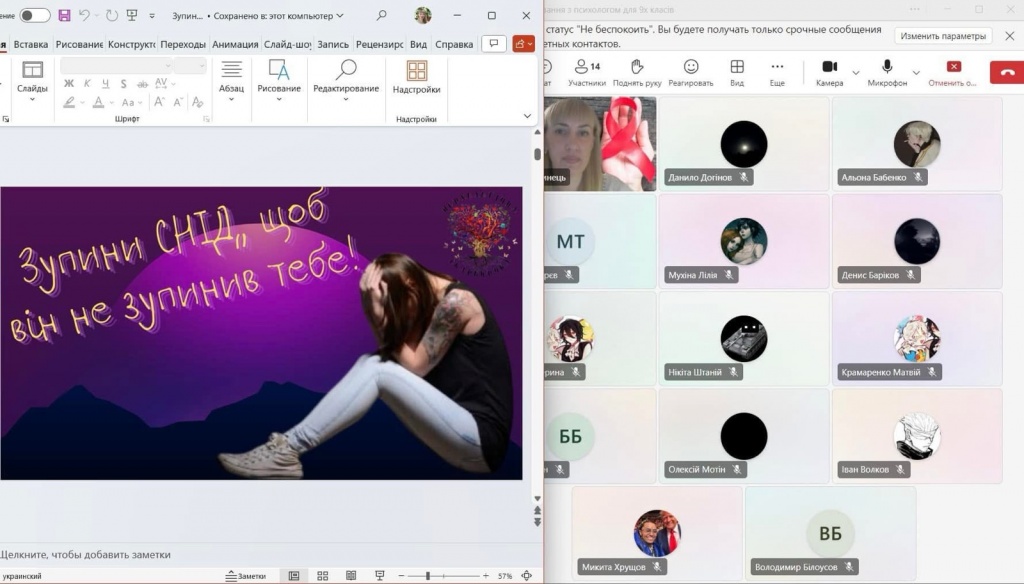Expand the camera options arrow
Screen dimensions: 1024x584
pyautogui.click(x=855, y=73)
